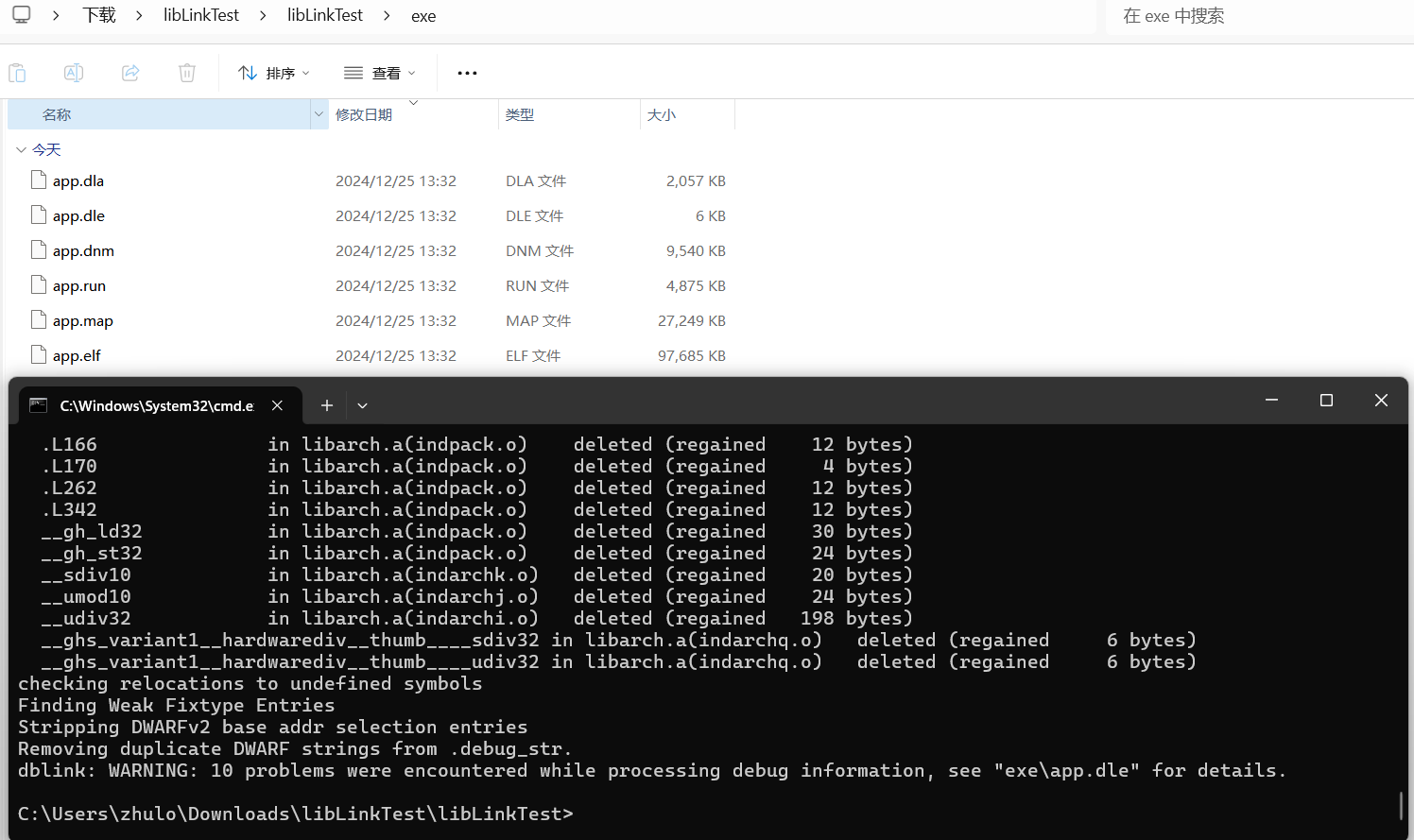Image resolution: width=1414 pixels, height=840 pixels.
Task: Collapse the 今天 group
Action: coord(21,149)
